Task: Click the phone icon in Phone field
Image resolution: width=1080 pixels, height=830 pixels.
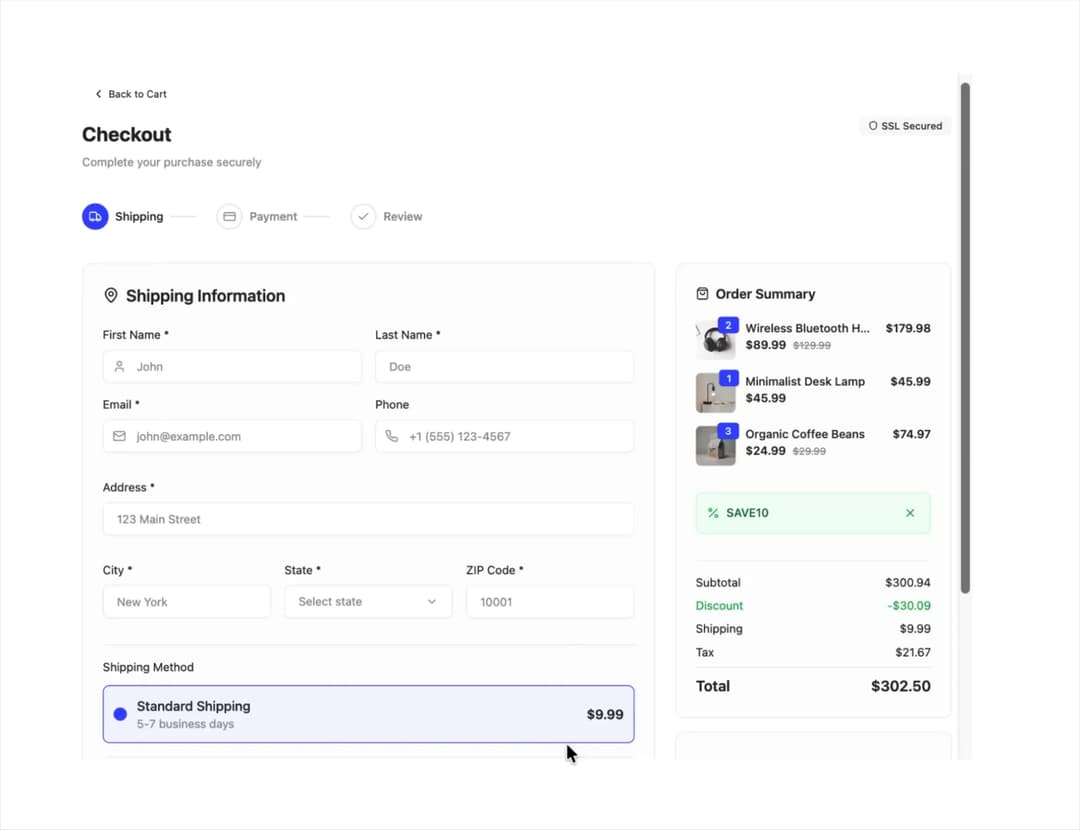Action: pos(391,436)
